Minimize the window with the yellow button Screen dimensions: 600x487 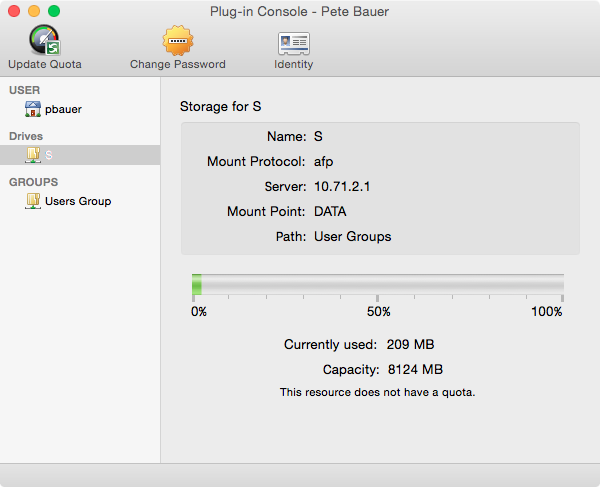tap(34, 11)
